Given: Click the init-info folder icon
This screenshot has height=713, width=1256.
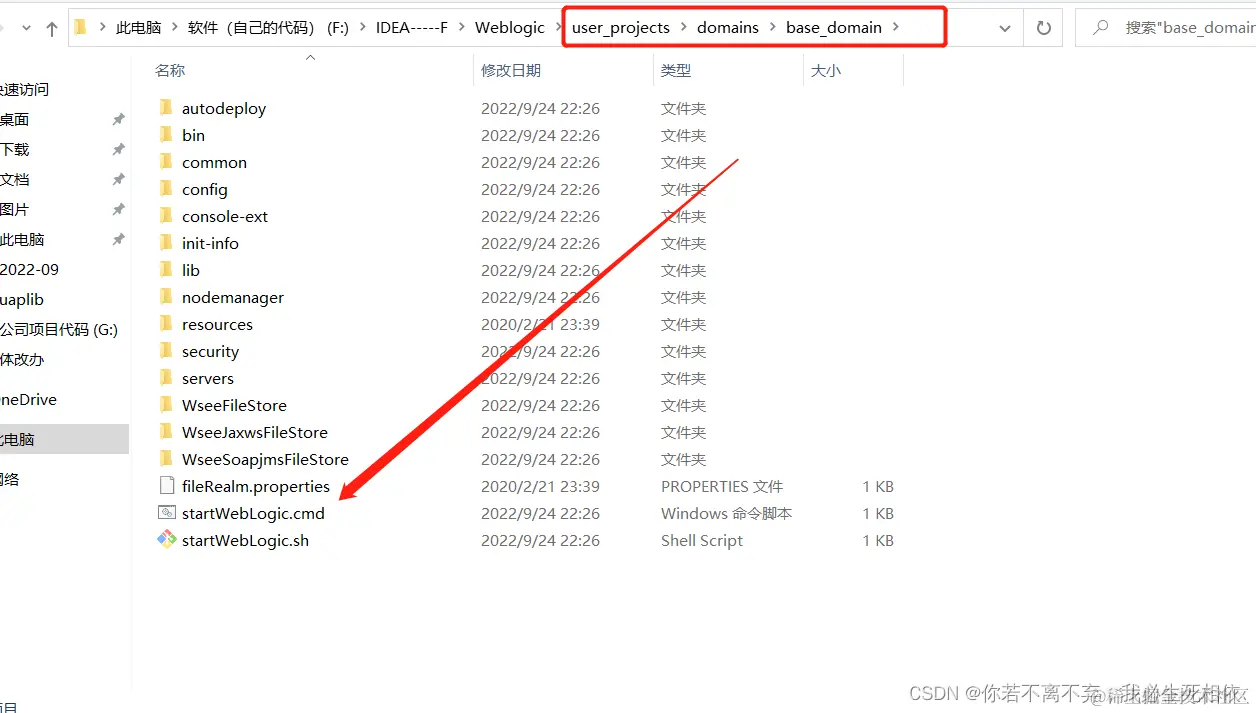Looking at the screenshot, I should (166, 243).
